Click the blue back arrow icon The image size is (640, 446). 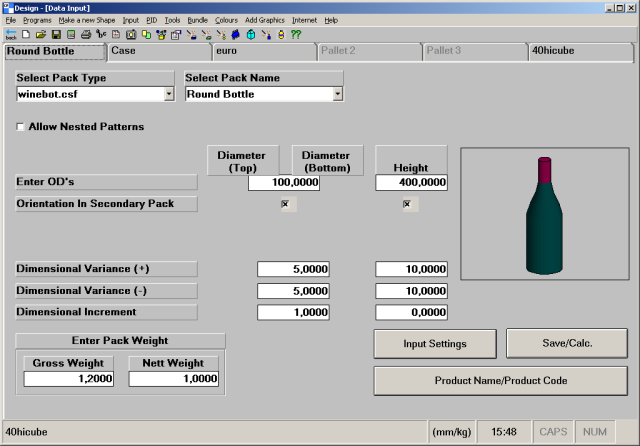click(11, 35)
